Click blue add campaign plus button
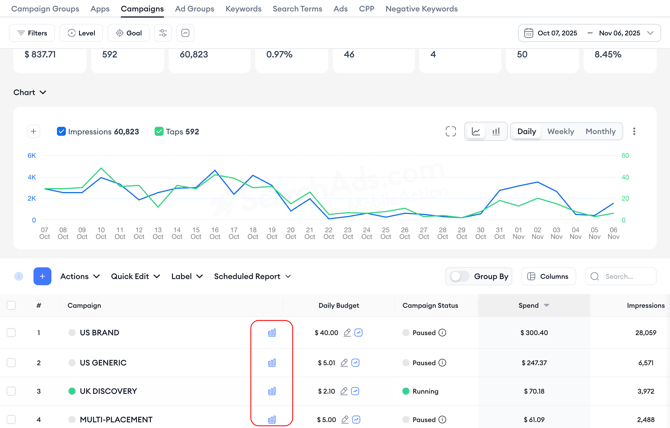The image size is (670, 428). 42,276
